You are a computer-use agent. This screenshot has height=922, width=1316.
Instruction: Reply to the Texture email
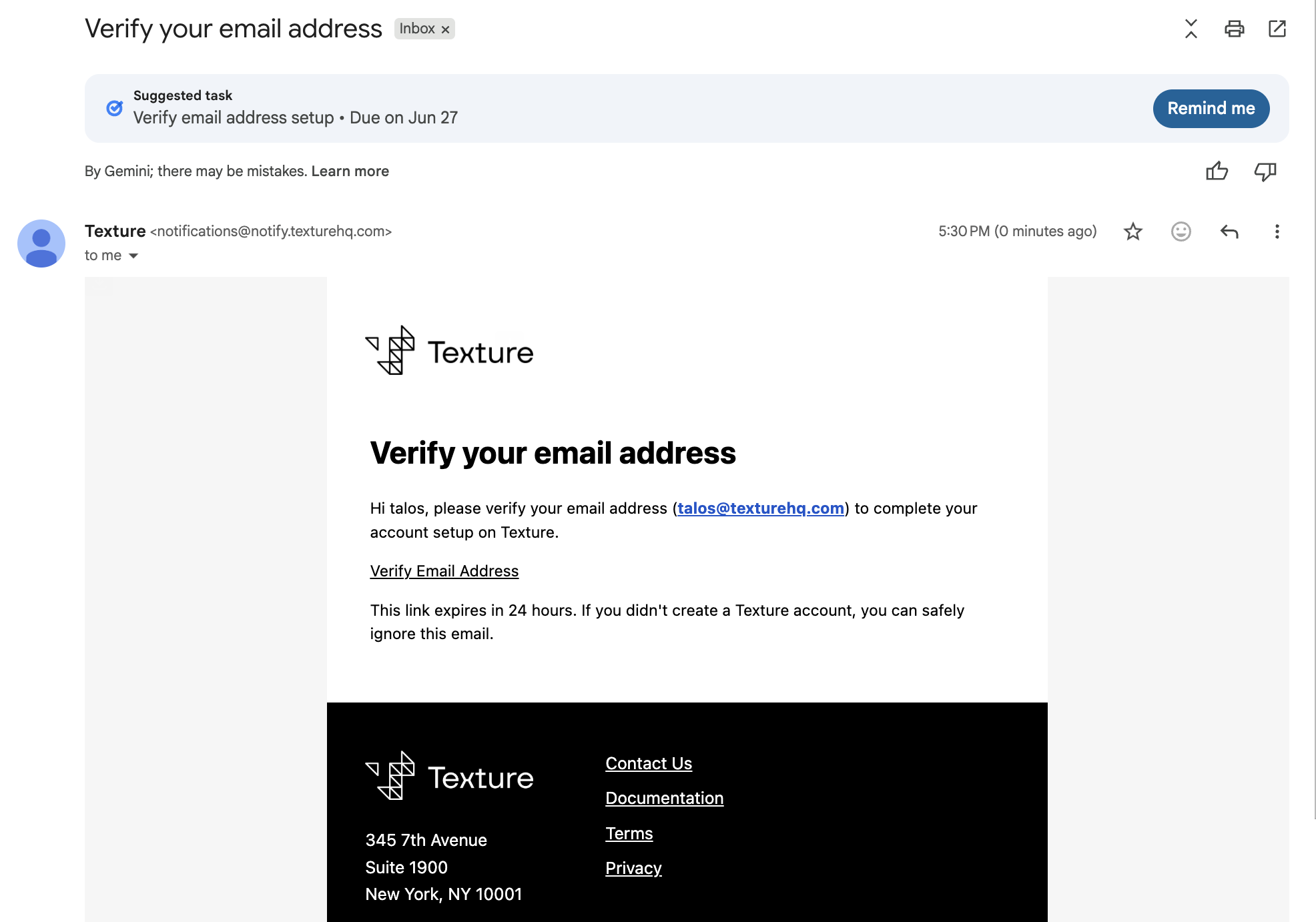[x=1229, y=232]
